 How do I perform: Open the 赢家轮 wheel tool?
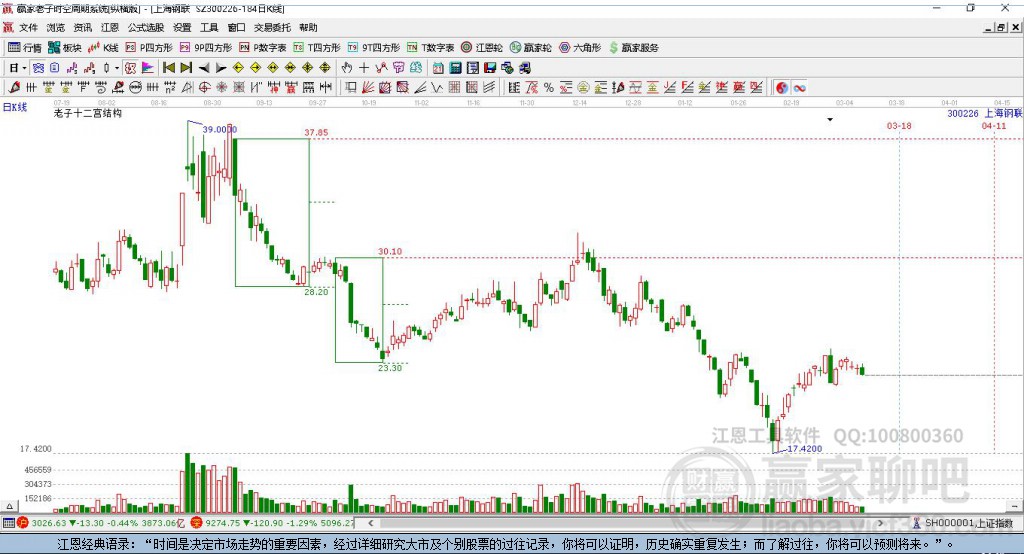[531, 48]
